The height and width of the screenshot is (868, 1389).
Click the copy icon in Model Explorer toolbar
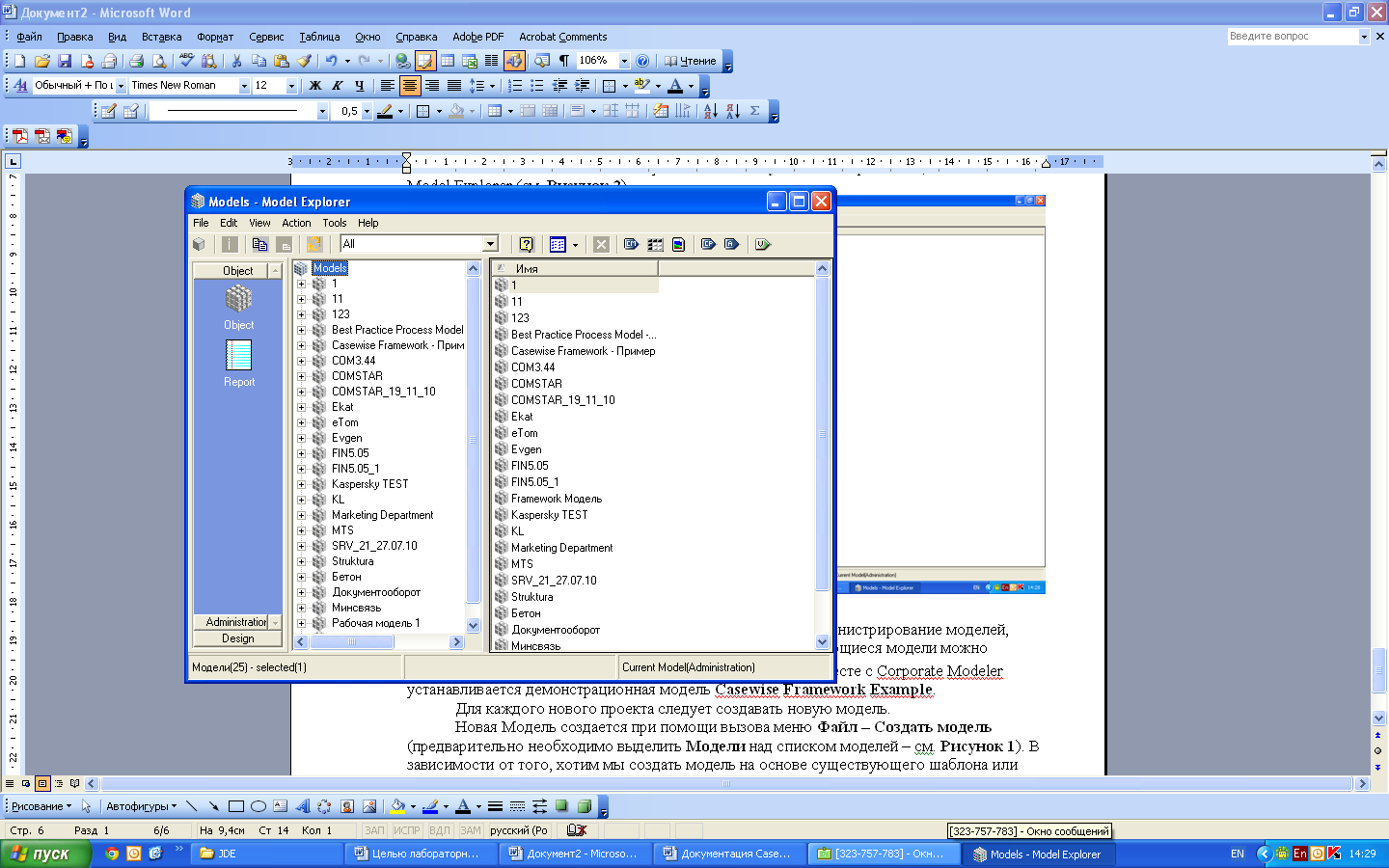click(x=259, y=244)
